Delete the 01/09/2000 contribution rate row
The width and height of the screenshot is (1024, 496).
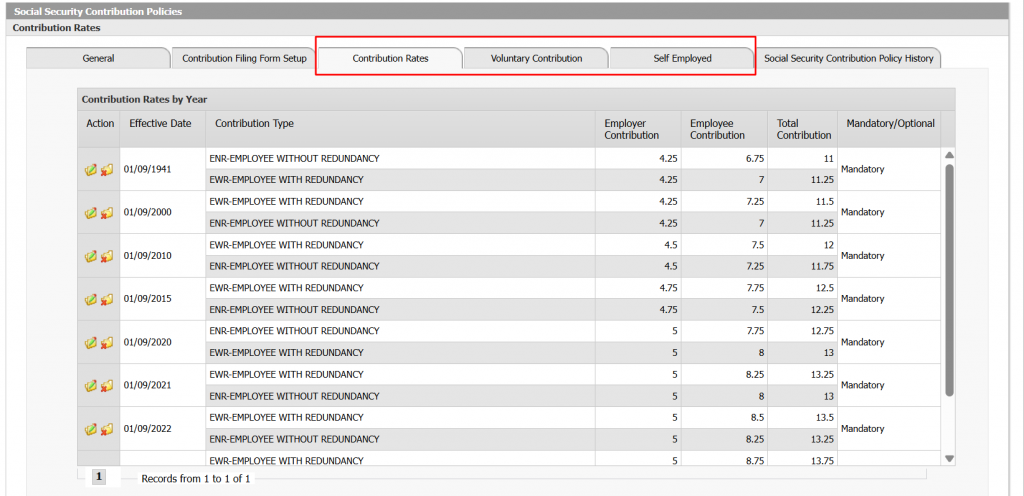click(x=107, y=213)
